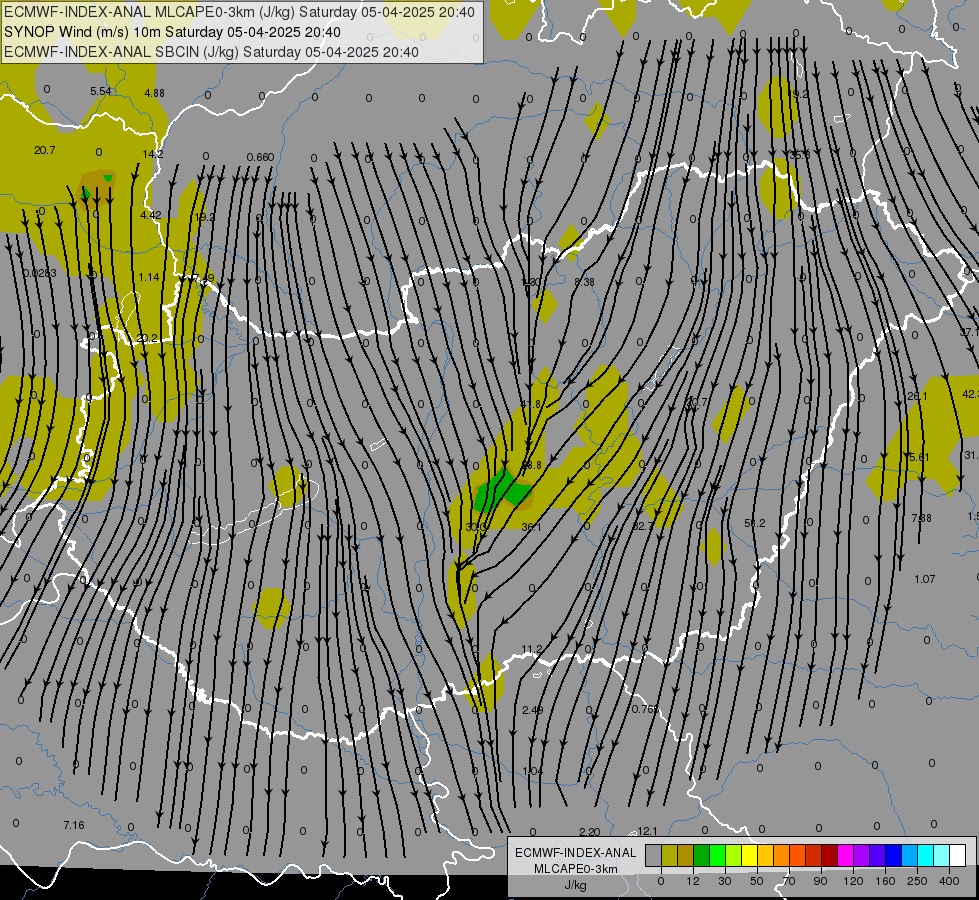979x900 pixels.
Task: Click the map value 4.88
Action: coord(154,93)
